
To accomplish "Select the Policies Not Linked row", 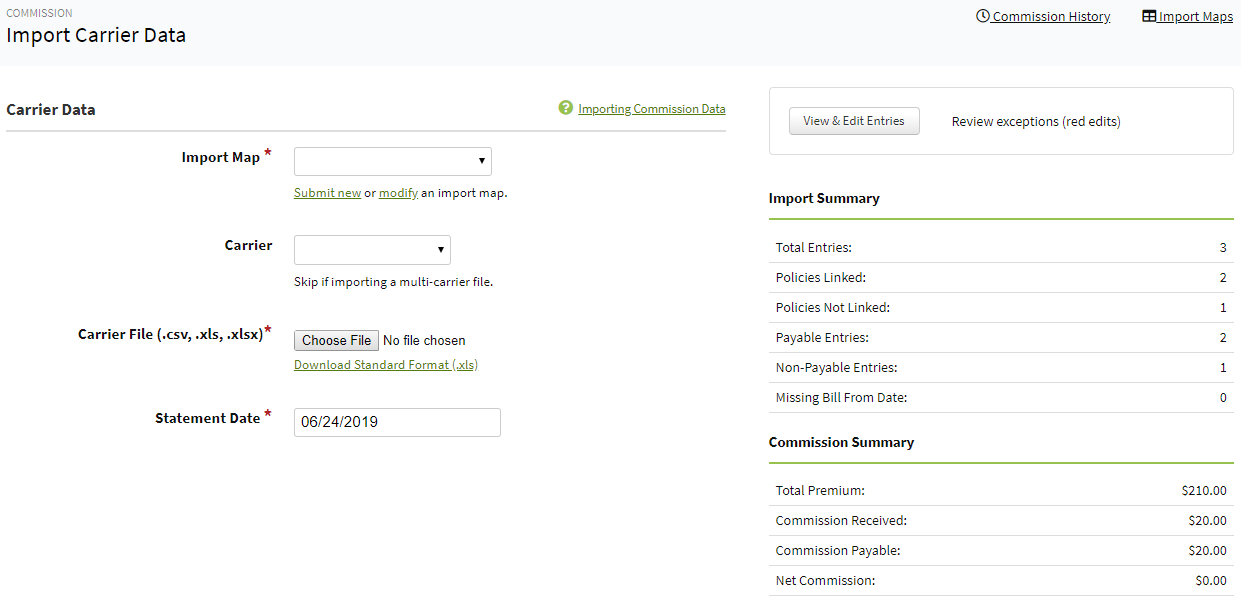I will (x=1000, y=307).
